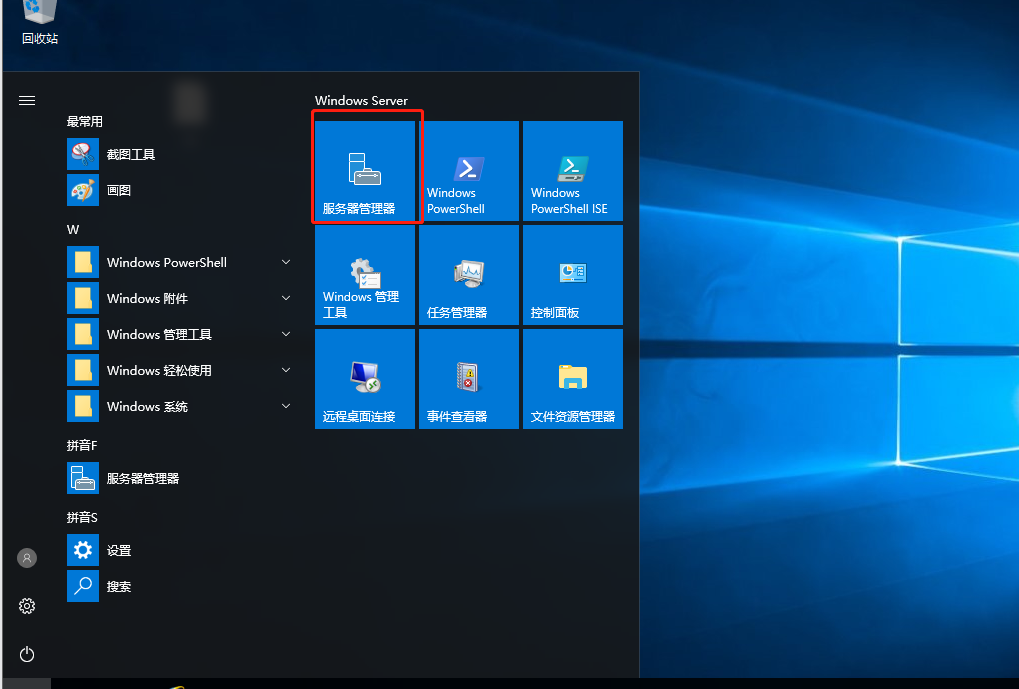Click the 截图工具 scissors icon

(83, 154)
